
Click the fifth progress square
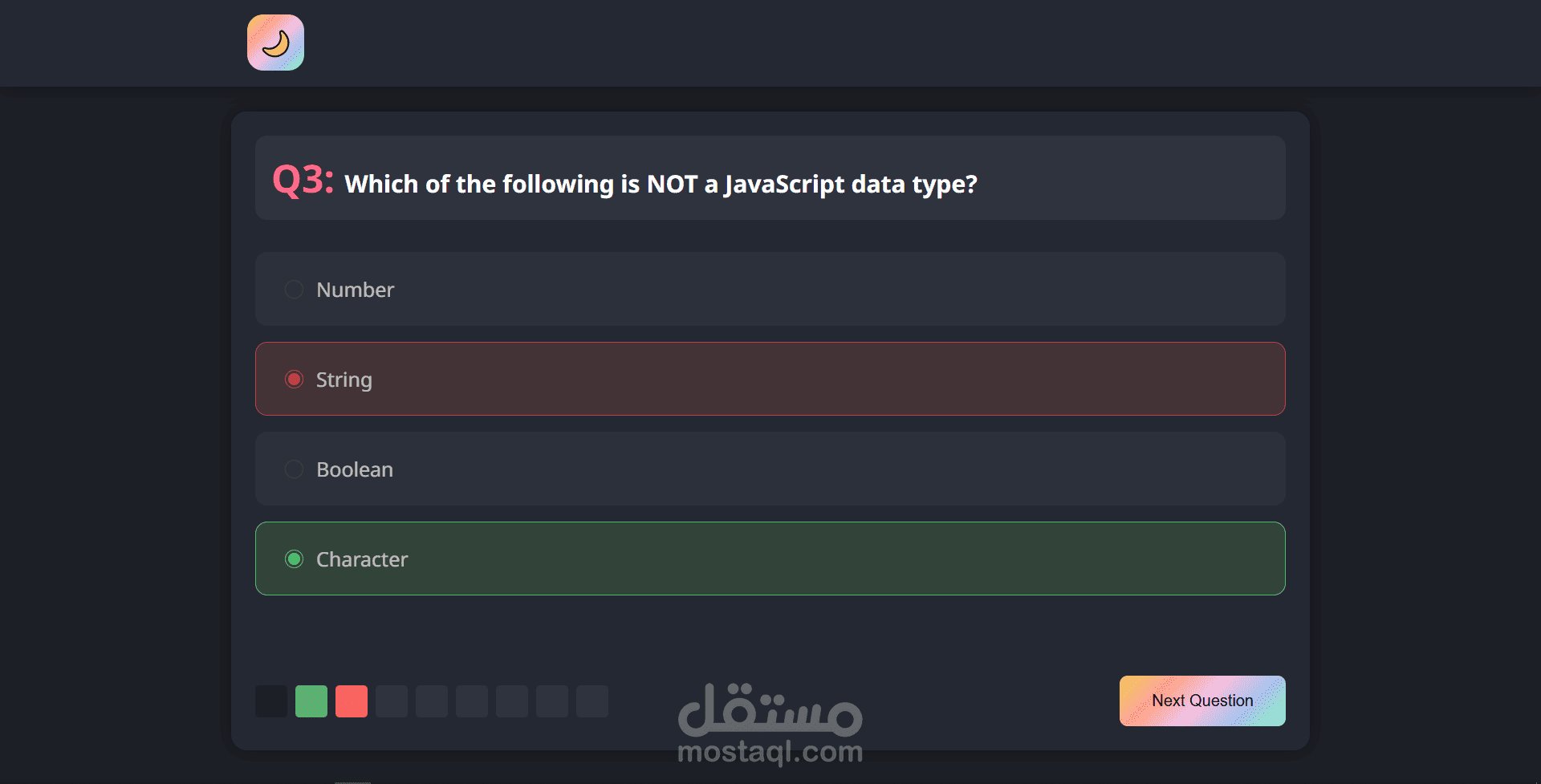[x=432, y=701]
